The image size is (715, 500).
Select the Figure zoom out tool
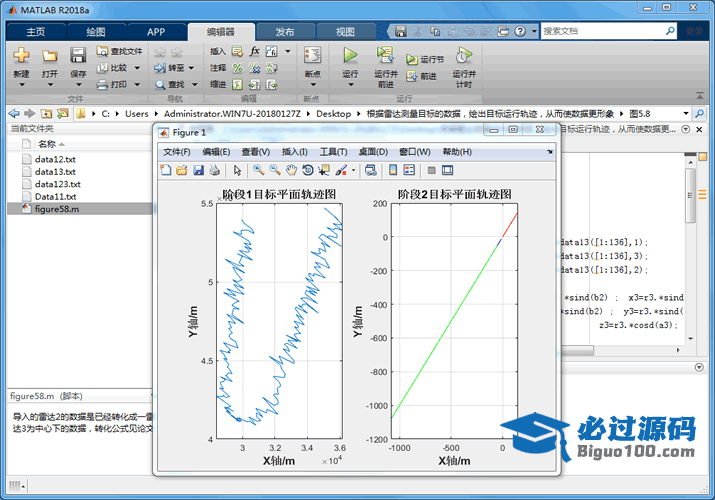(x=275, y=170)
